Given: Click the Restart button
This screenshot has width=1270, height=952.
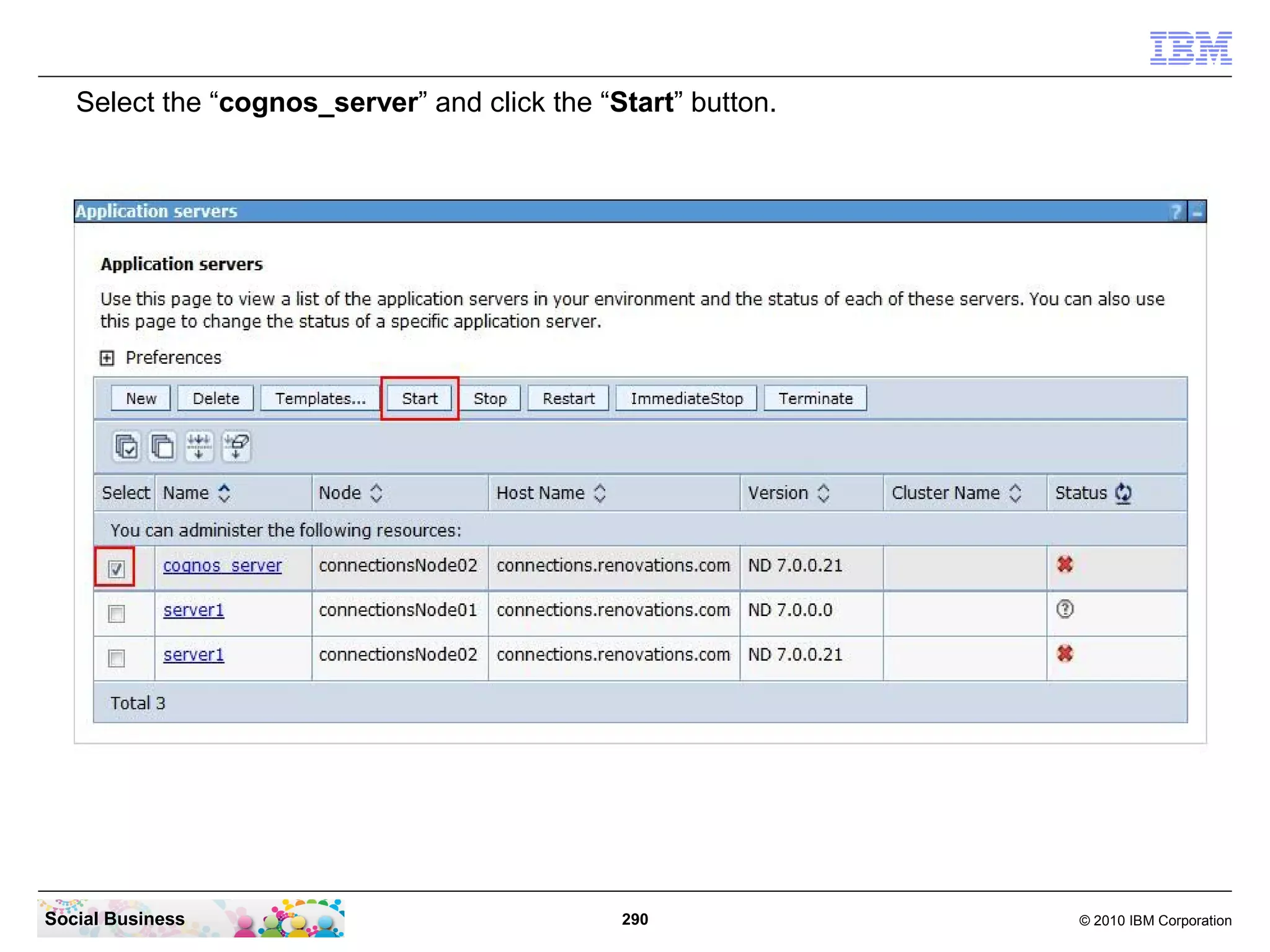Looking at the screenshot, I should pyautogui.click(x=568, y=399).
